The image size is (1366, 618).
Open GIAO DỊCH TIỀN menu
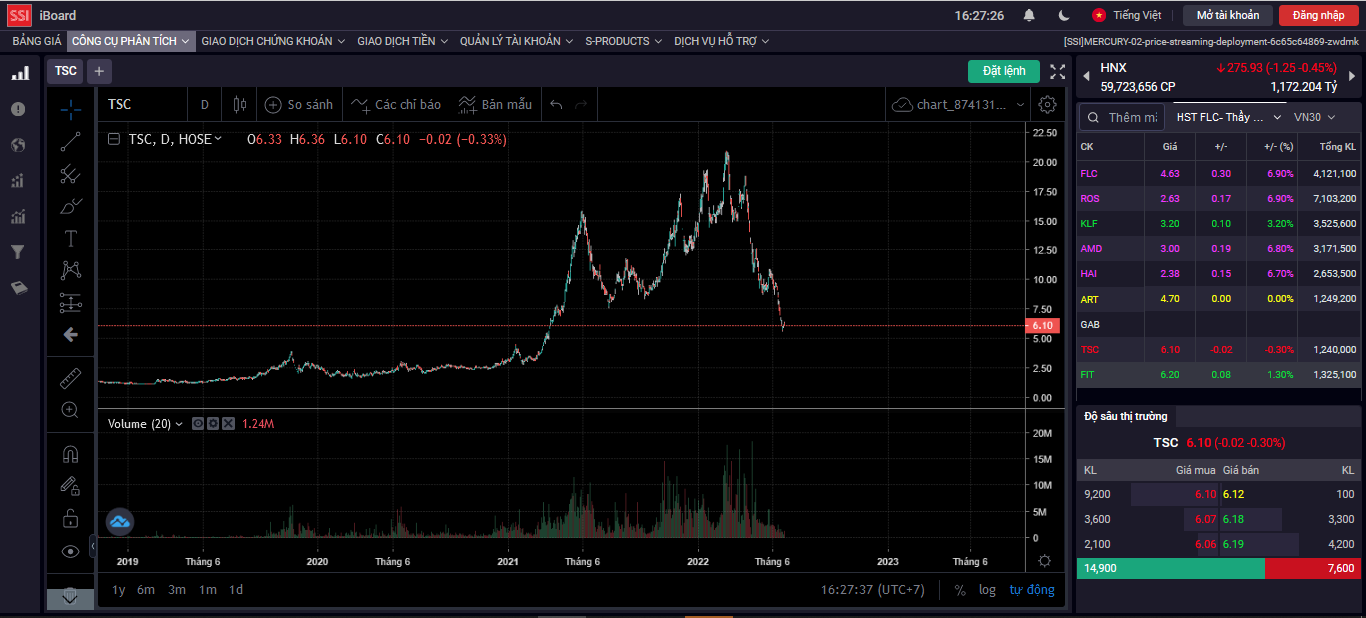(403, 41)
